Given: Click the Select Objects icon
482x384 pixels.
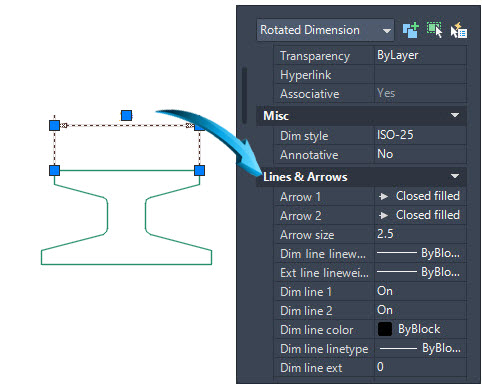Looking at the screenshot, I should pyautogui.click(x=434, y=30).
